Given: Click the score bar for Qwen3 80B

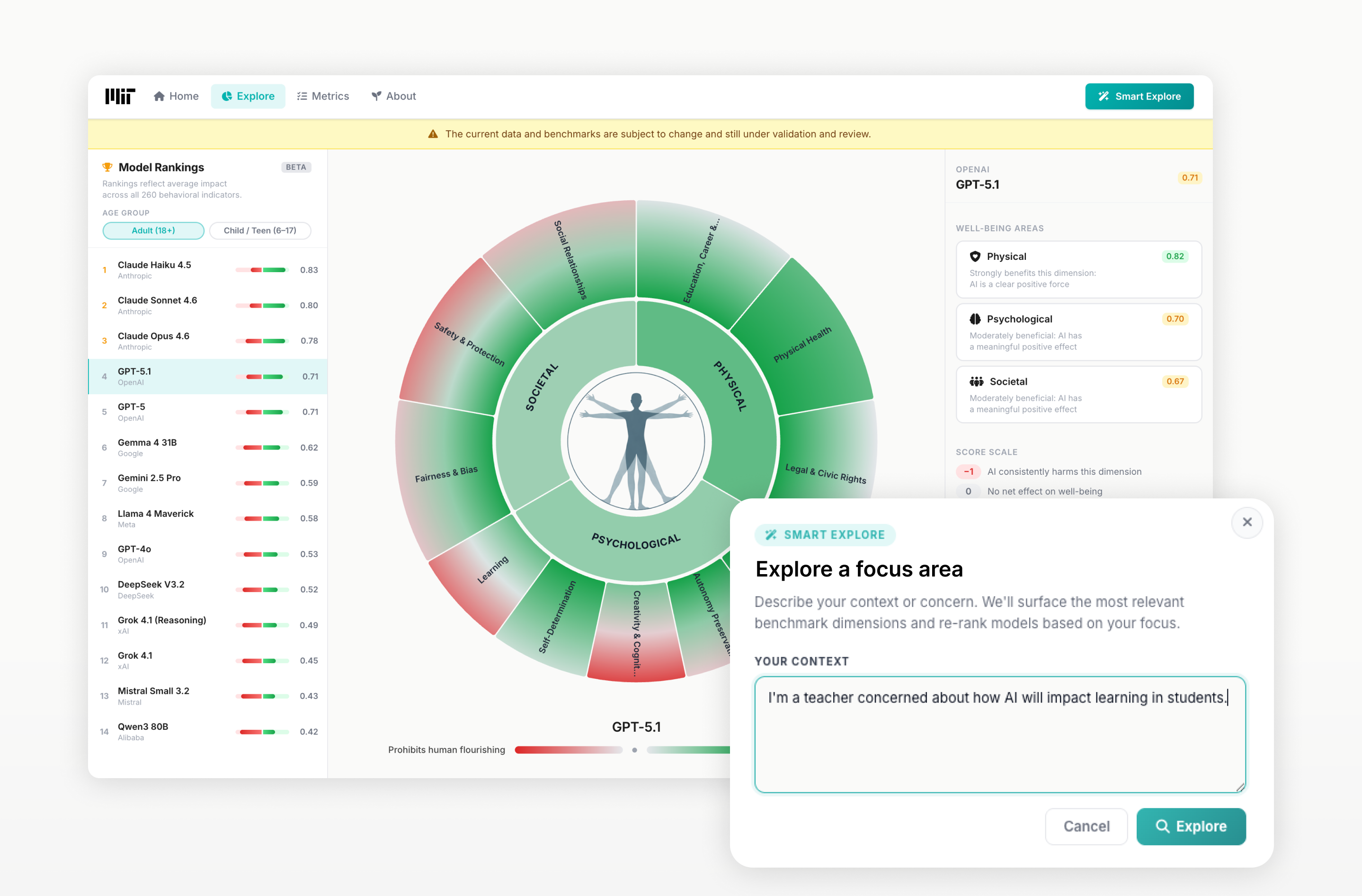Looking at the screenshot, I should click(x=262, y=732).
